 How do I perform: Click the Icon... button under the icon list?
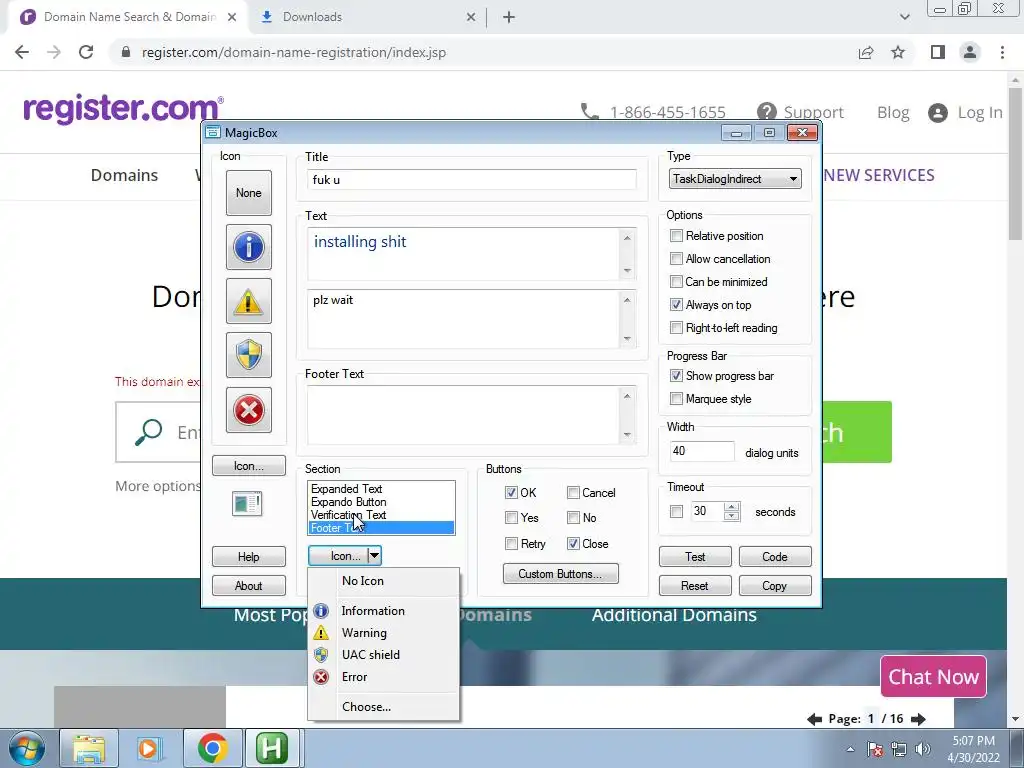(248, 466)
